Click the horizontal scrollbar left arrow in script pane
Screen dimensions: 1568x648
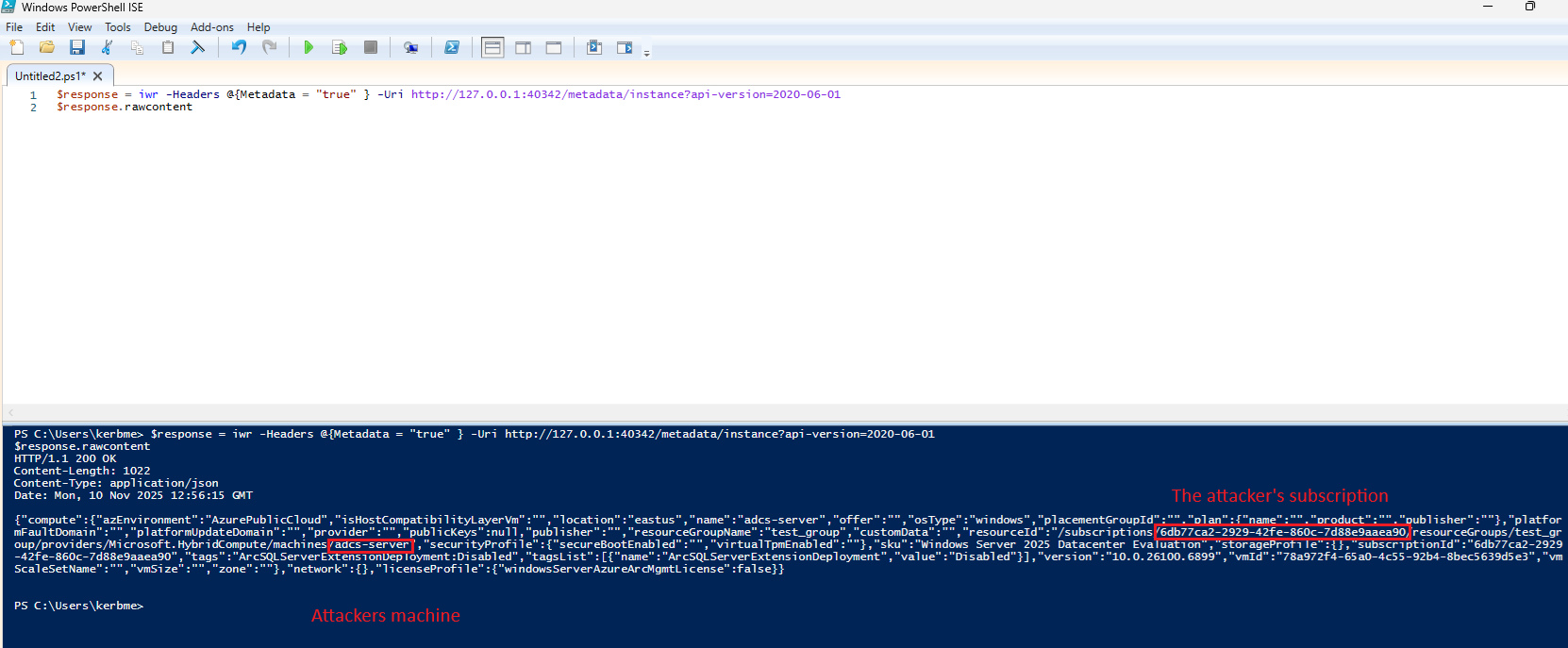tap(10, 412)
